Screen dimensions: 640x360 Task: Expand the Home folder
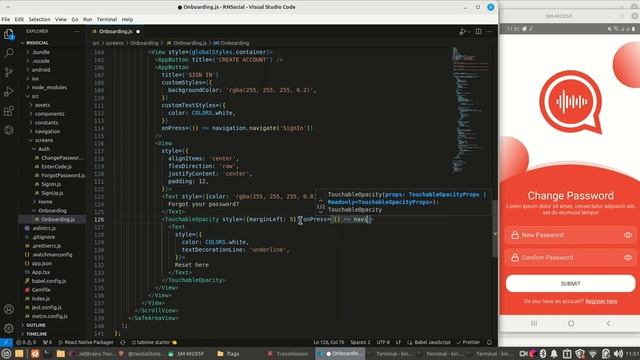[44, 202]
